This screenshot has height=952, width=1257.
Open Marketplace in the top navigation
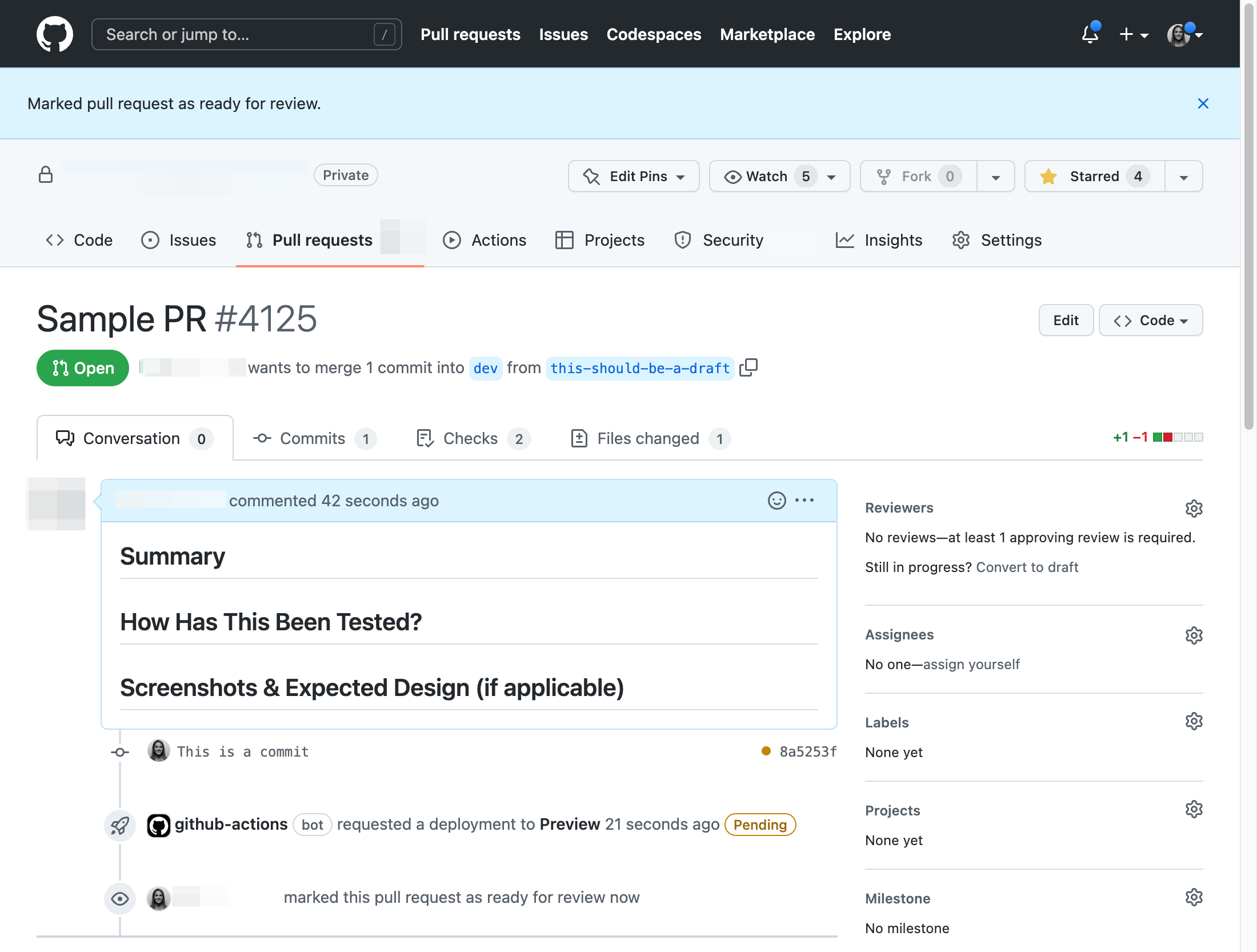767,34
